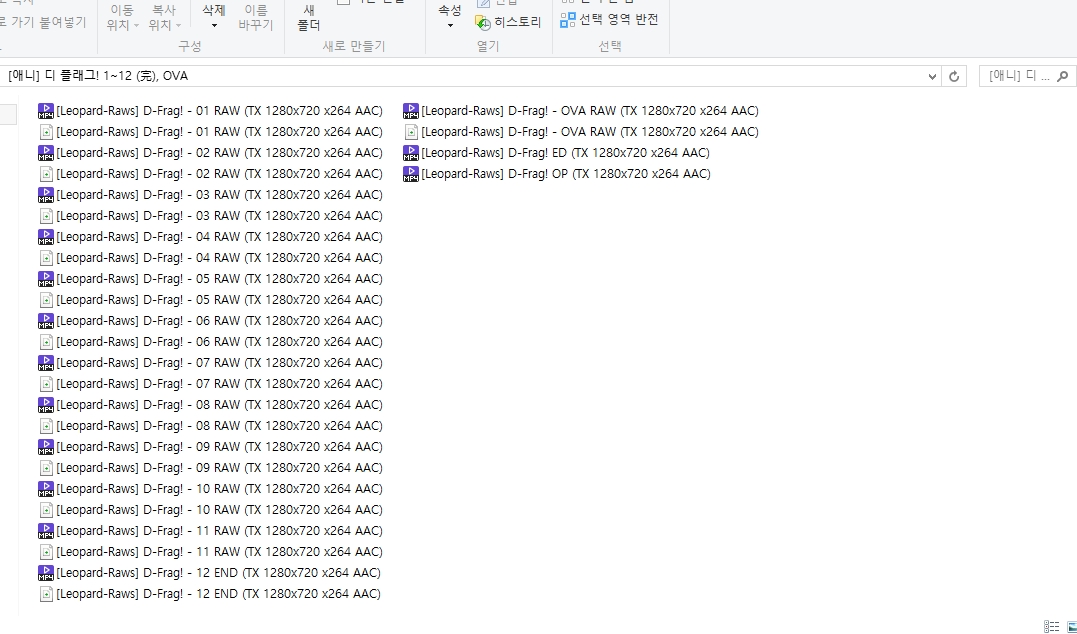Select the MP4 video icon for D-Frag! - 09 RAW

tap(46, 447)
